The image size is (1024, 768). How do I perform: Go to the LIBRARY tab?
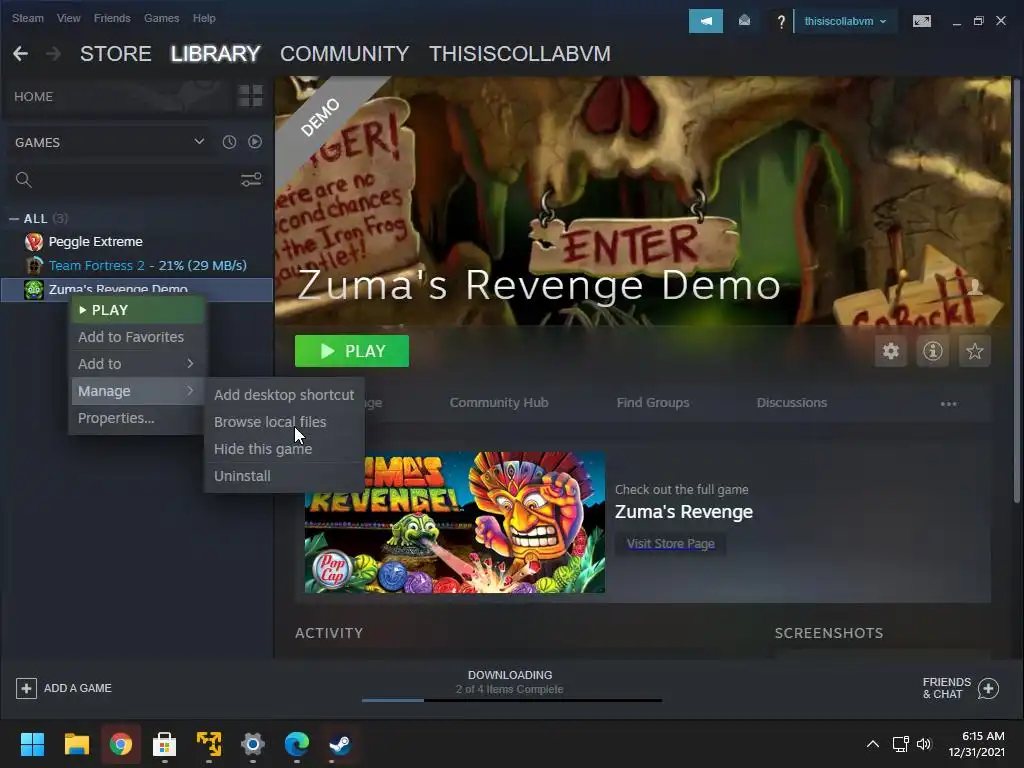pos(216,54)
